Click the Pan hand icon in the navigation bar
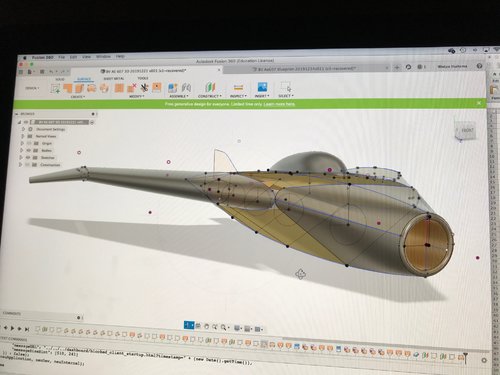Viewport: 500px width, 375px height. coord(207,327)
